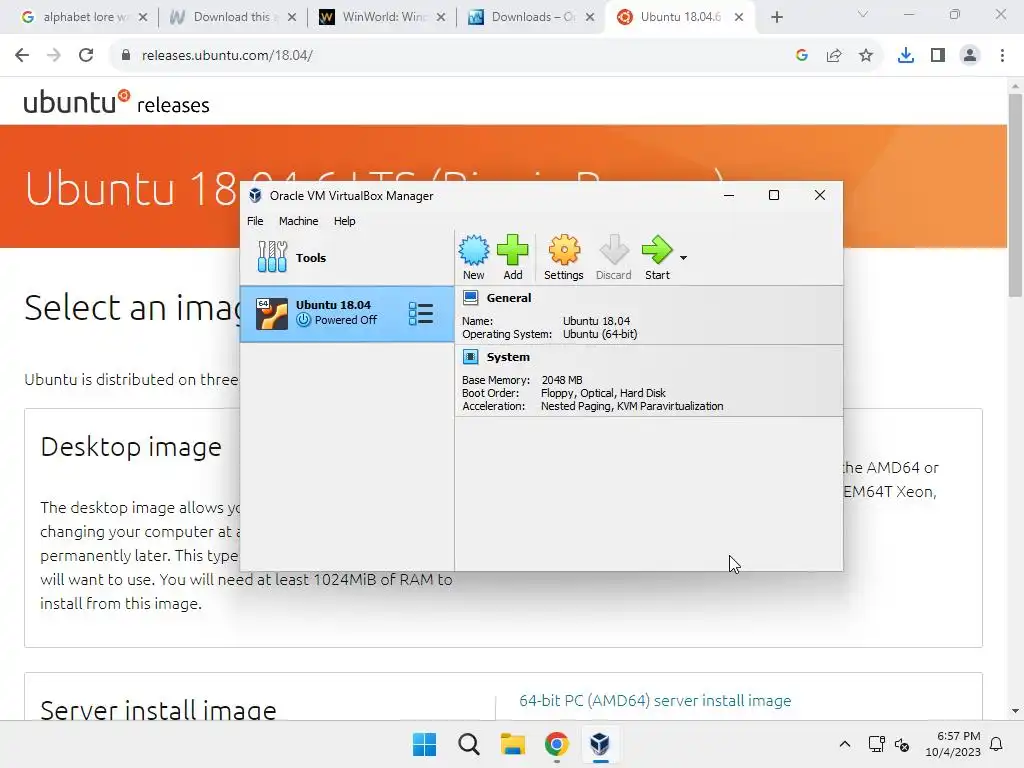This screenshot has width=1024, height=768.
Task: Bookmark this page with star icon
Action: click(866, 55)
